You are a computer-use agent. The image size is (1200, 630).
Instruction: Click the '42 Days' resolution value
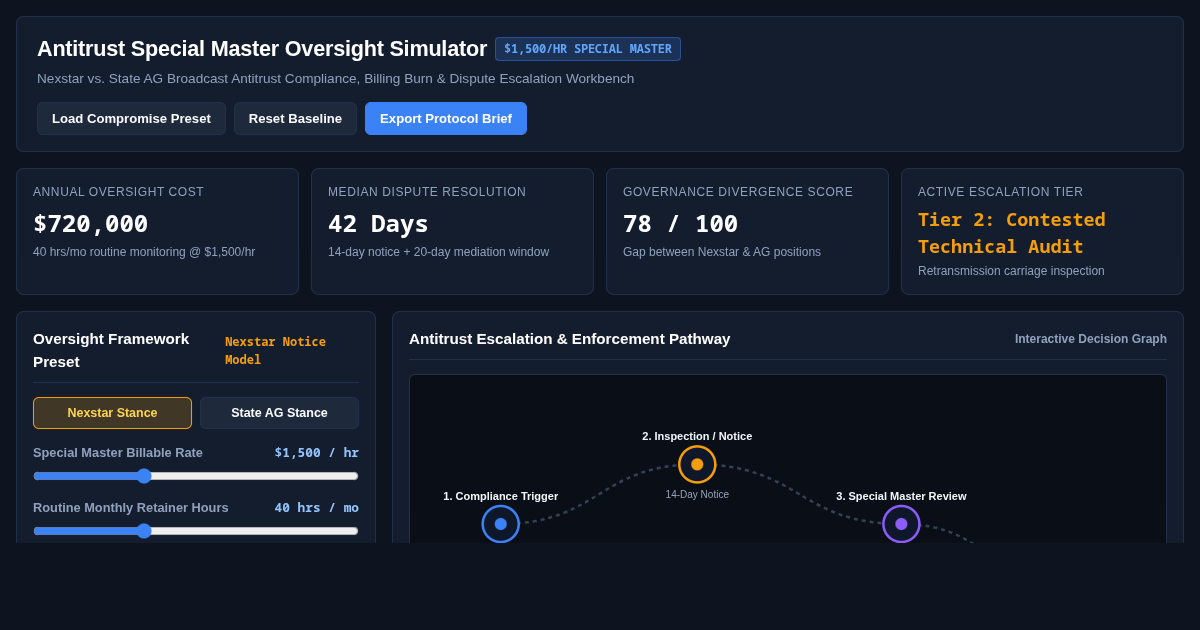tap(378, 224)
